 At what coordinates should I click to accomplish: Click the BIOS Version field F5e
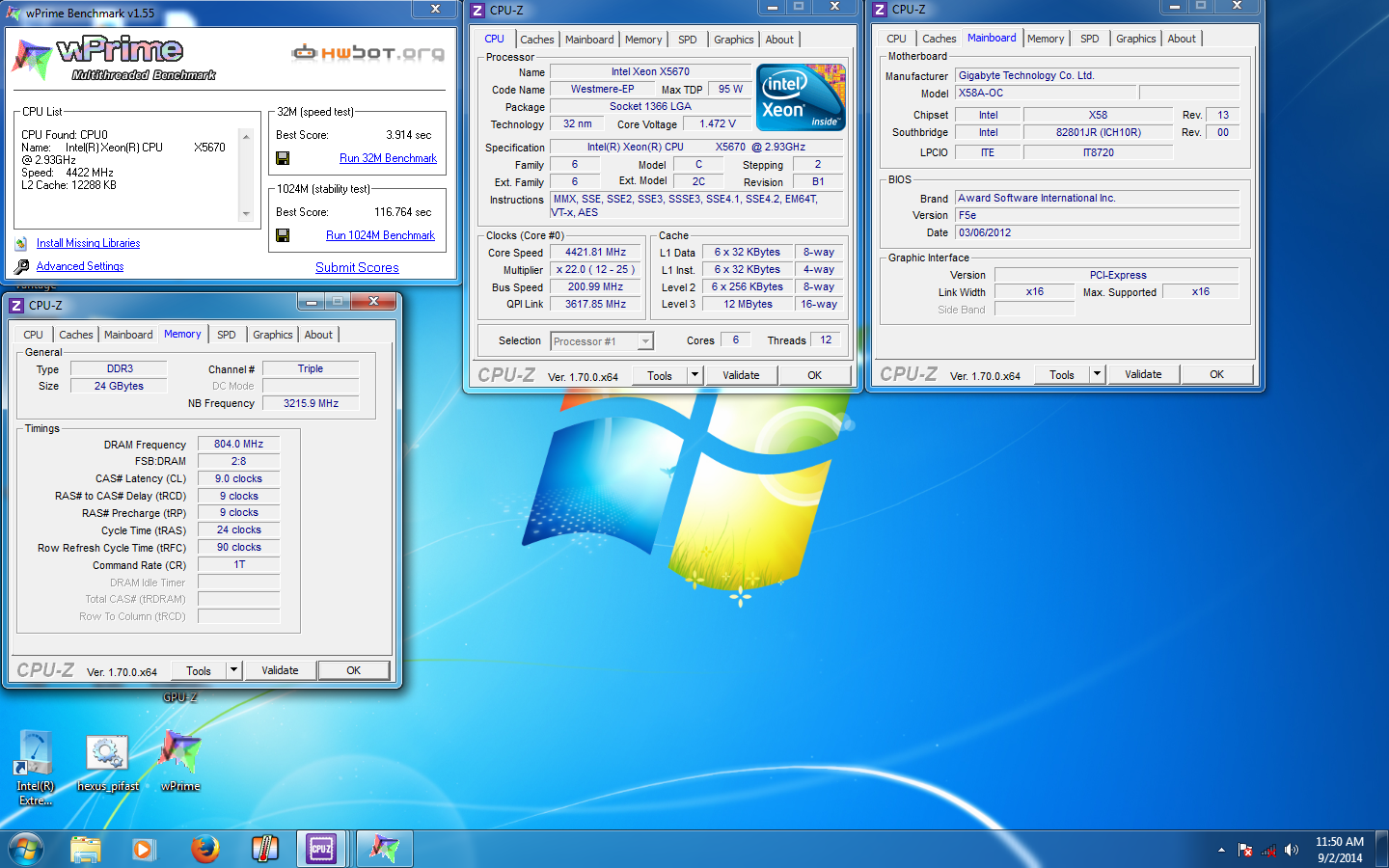point(1097,215)
